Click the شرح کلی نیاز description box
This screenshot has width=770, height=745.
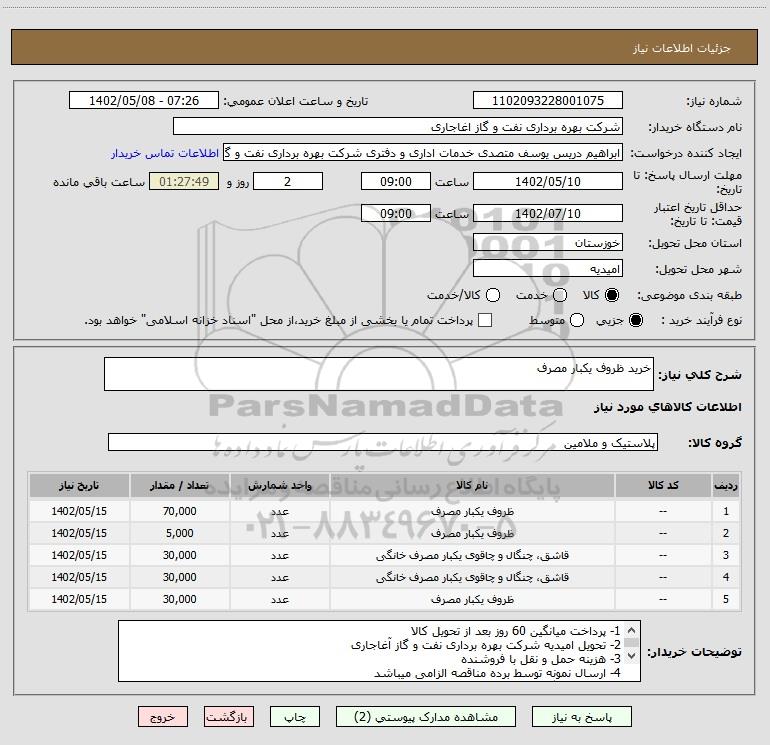click(379, 374)
